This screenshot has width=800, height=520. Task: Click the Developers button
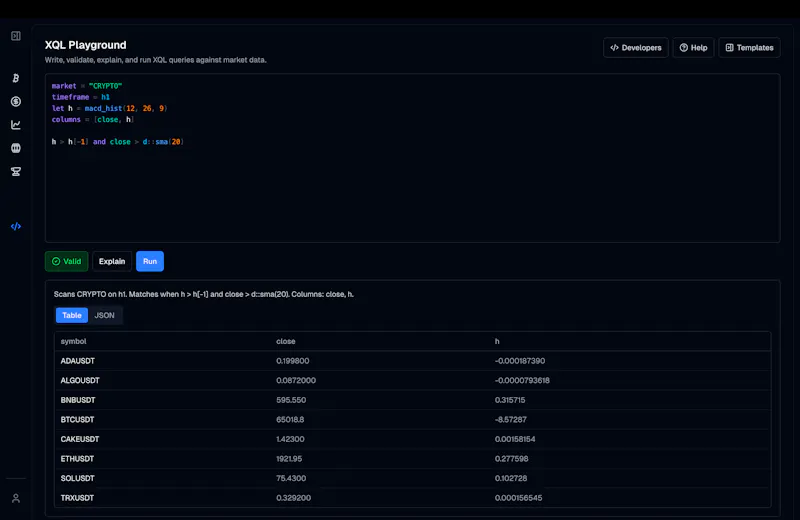coord(636,47)
